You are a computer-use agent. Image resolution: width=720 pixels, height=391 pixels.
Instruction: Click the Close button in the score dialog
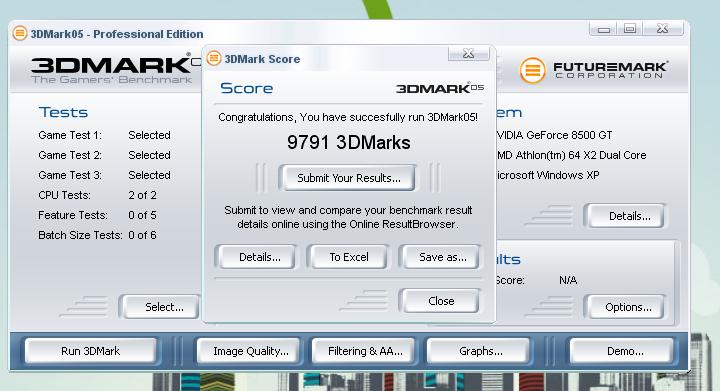[x=441, y=301]
